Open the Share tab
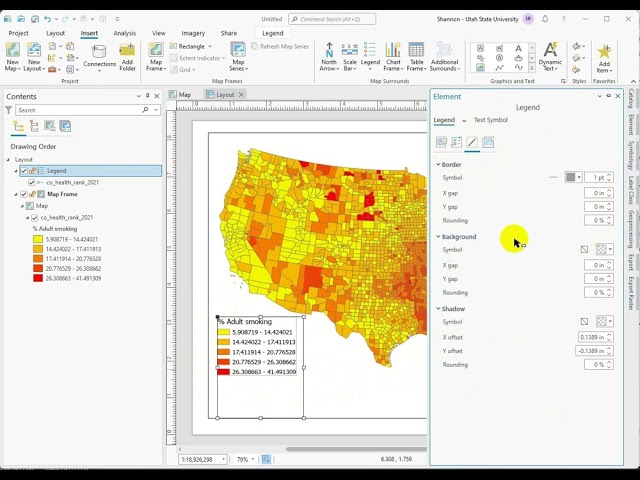The height and width of the screenshot is (480, 640). pyautogui.click(x=229, y=33)
